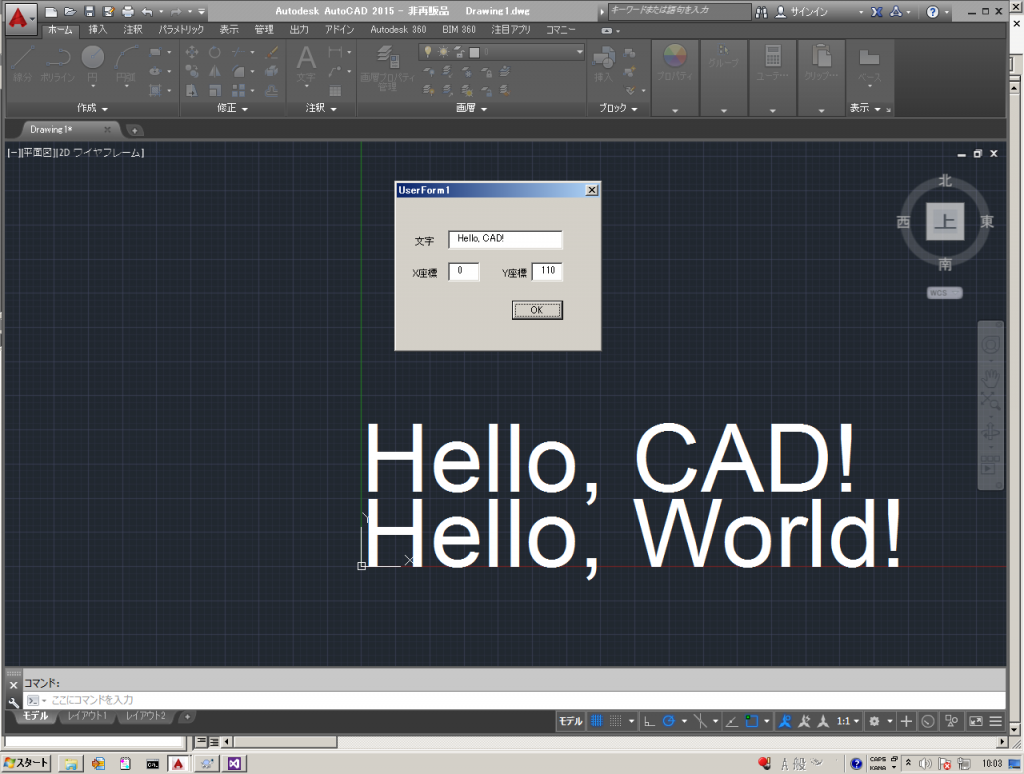The width and height of the screenshot is (1024, 774).
Task: Open the 出力 ribbon tab
Action: (x=299, y=29)
